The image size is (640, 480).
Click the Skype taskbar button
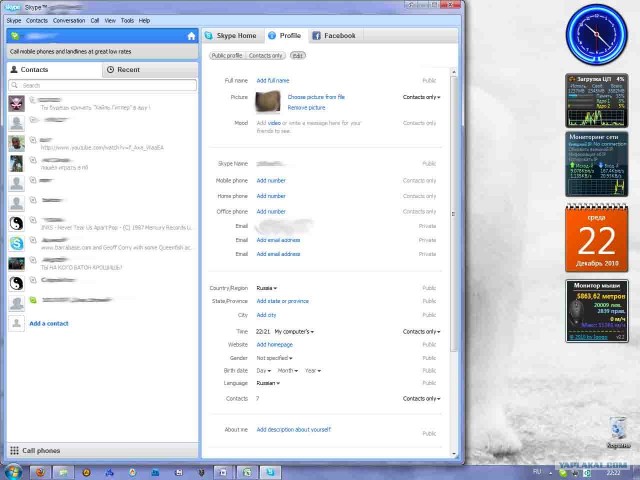click(x=270, y=473)
